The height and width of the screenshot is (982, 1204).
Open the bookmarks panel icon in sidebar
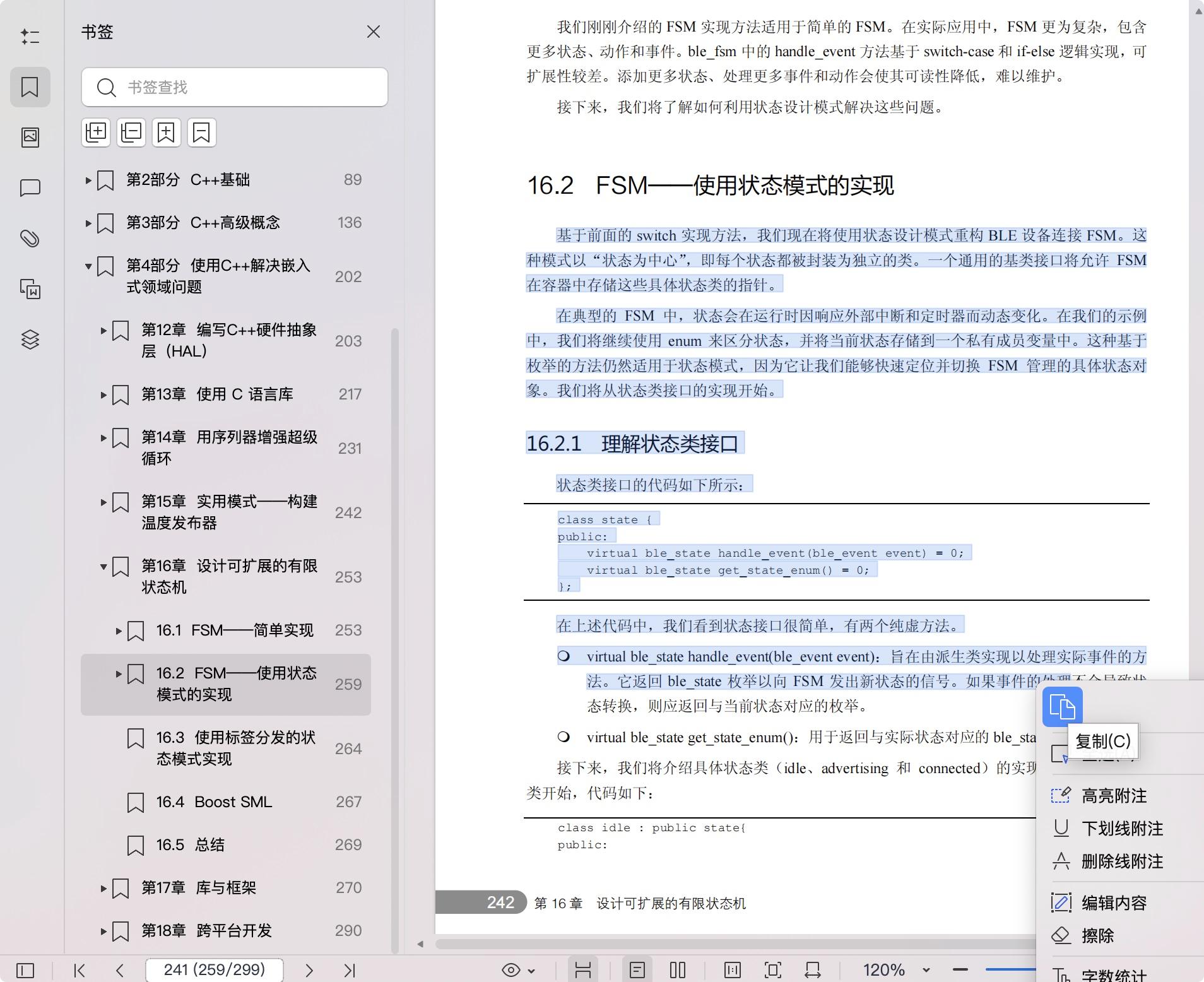pos(30,87)
